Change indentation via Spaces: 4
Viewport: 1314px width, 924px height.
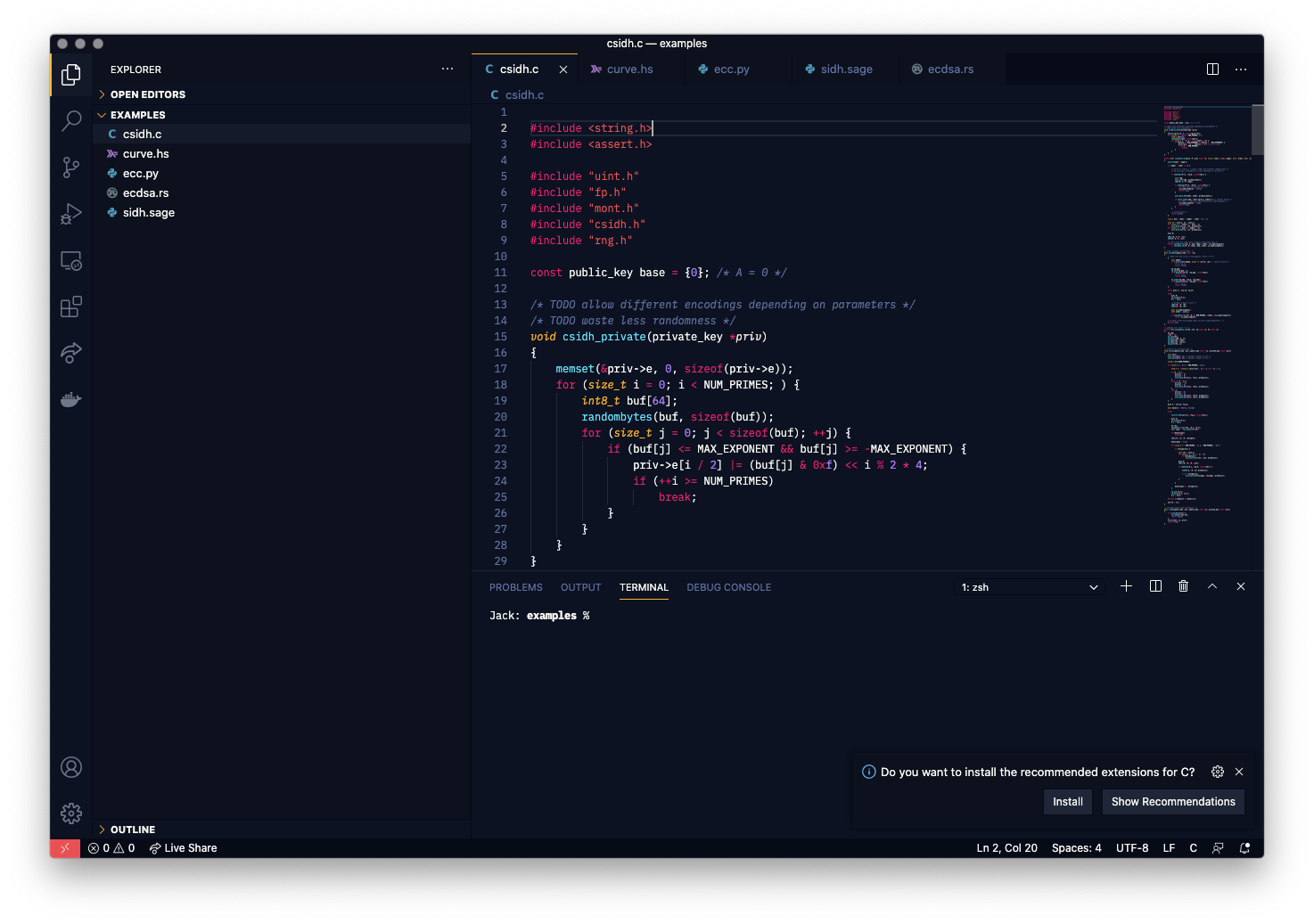(x=1076, y=848)
